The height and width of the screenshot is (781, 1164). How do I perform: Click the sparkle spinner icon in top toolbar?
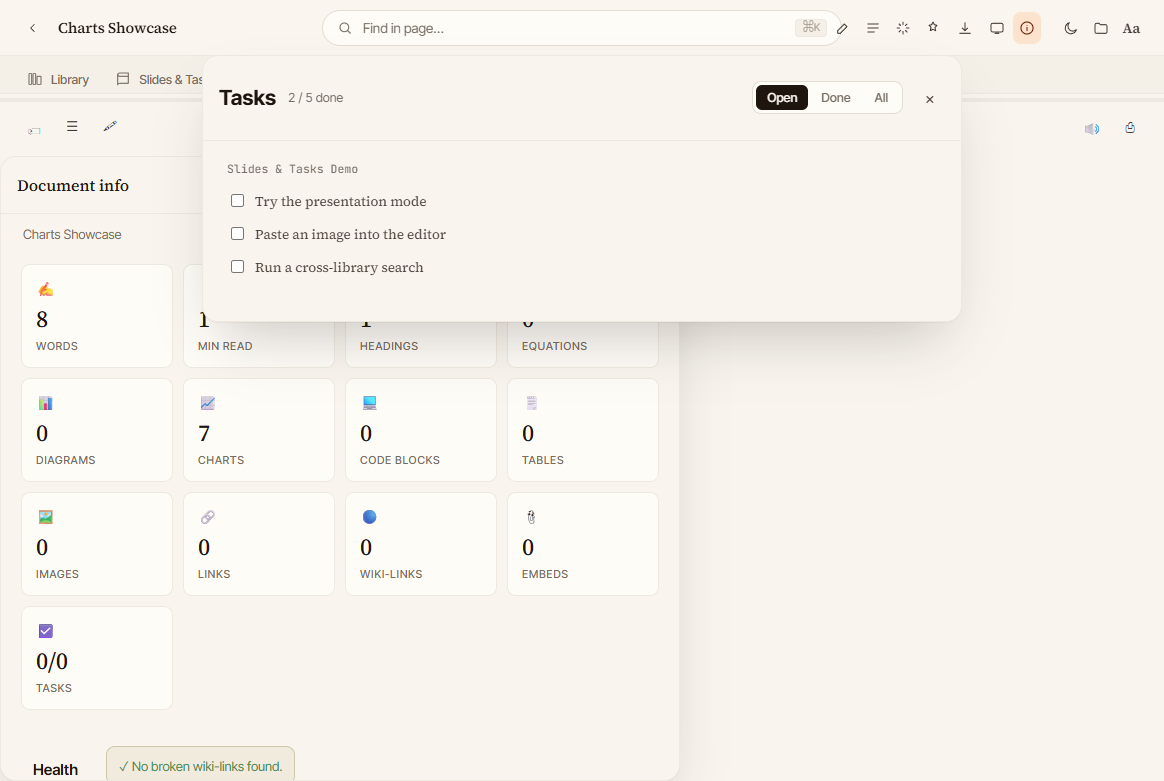903,28
